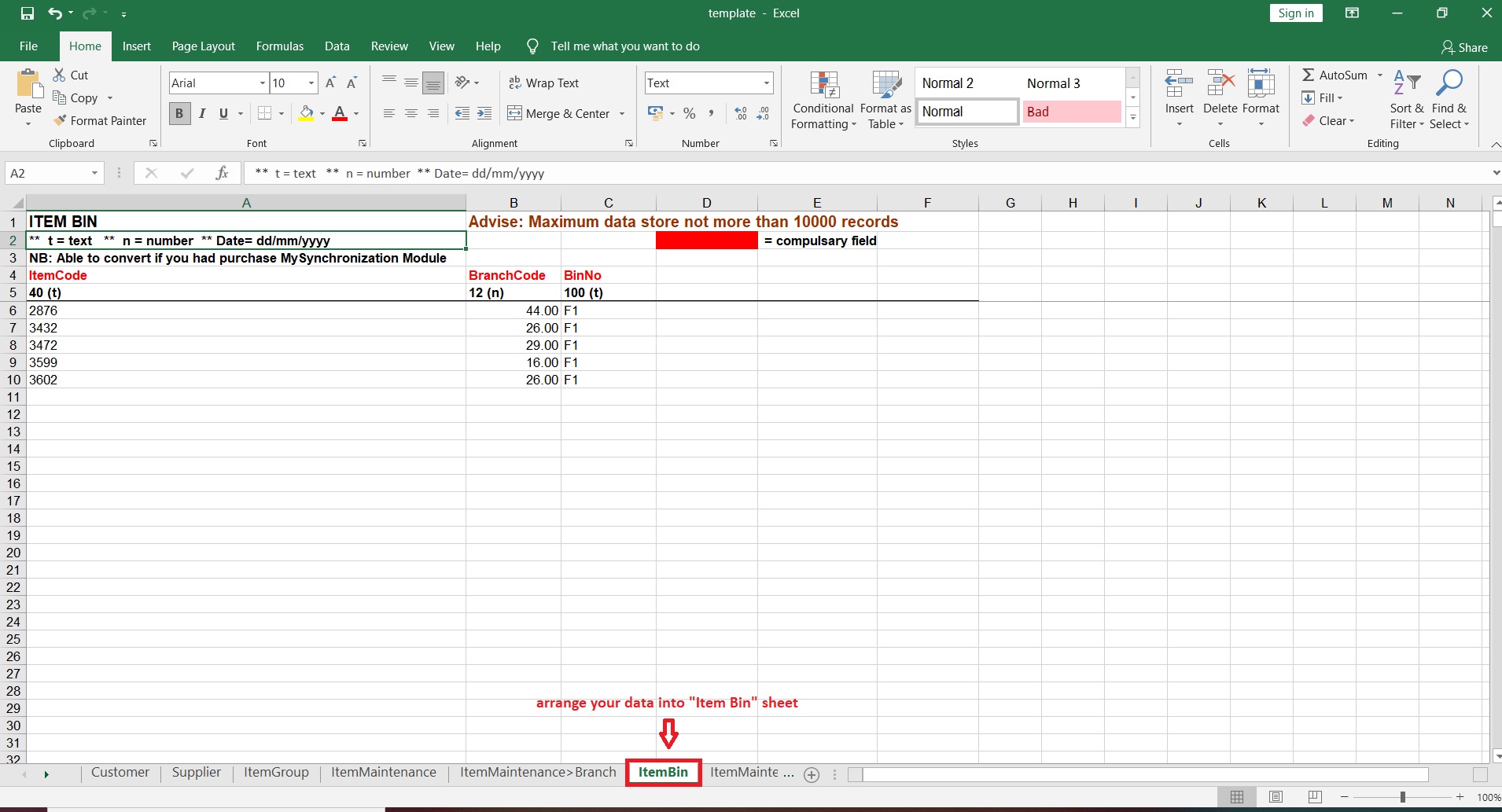Toggle Italic formatting
Viewport: 1502px width, 812px height.
202,113
